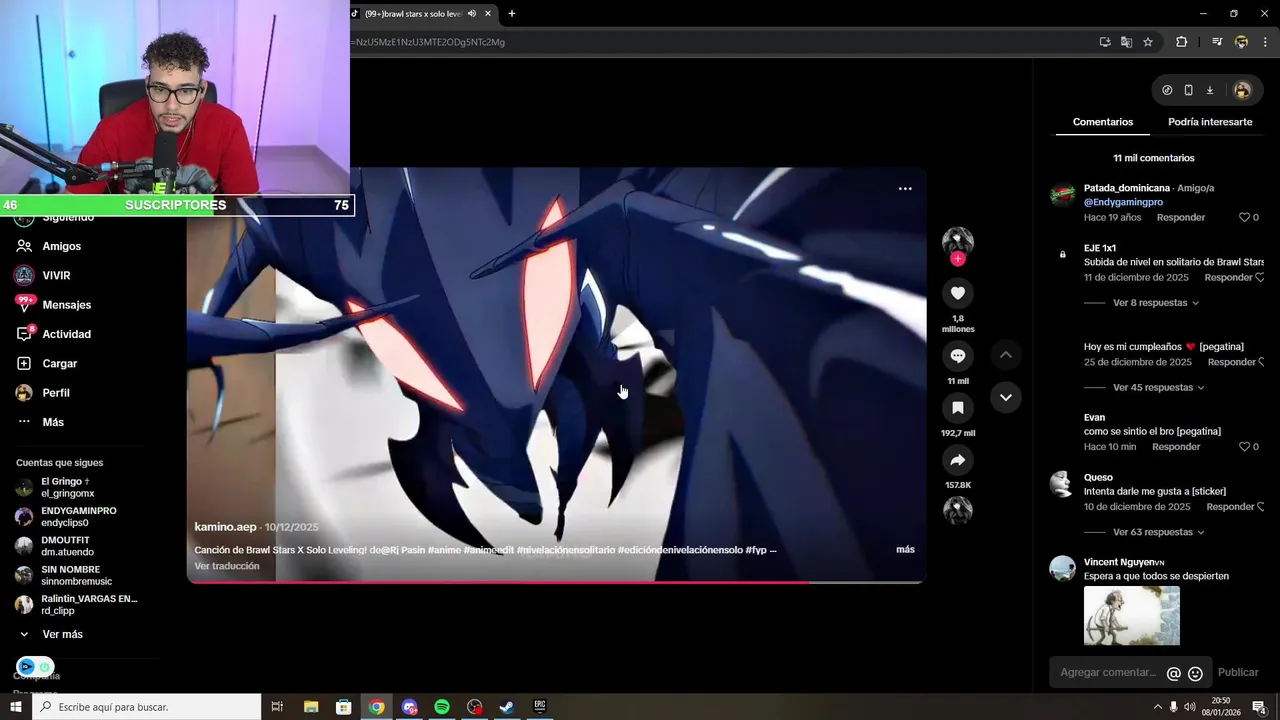This screenshot has width=1280, height=720.
Task: Open the @Endygamingpro mention link
Action: point(1123,202)
